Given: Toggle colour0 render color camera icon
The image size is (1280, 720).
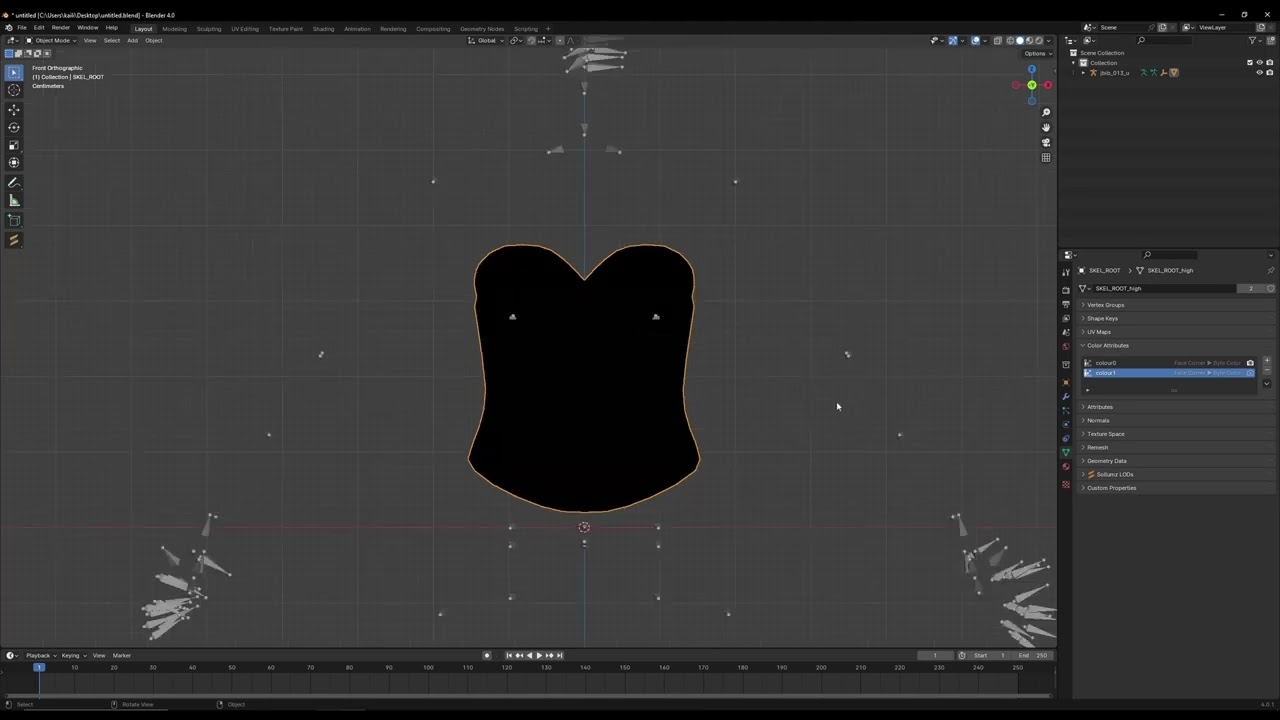Looking at the screenshot, I should point(1250,363).
